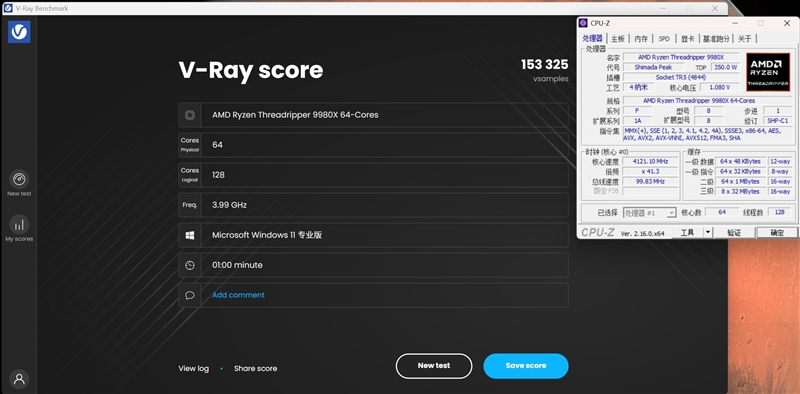This screenshot has width=800, height=394.
Task: Click the V-Ray score heading
Action: [251, 70]
